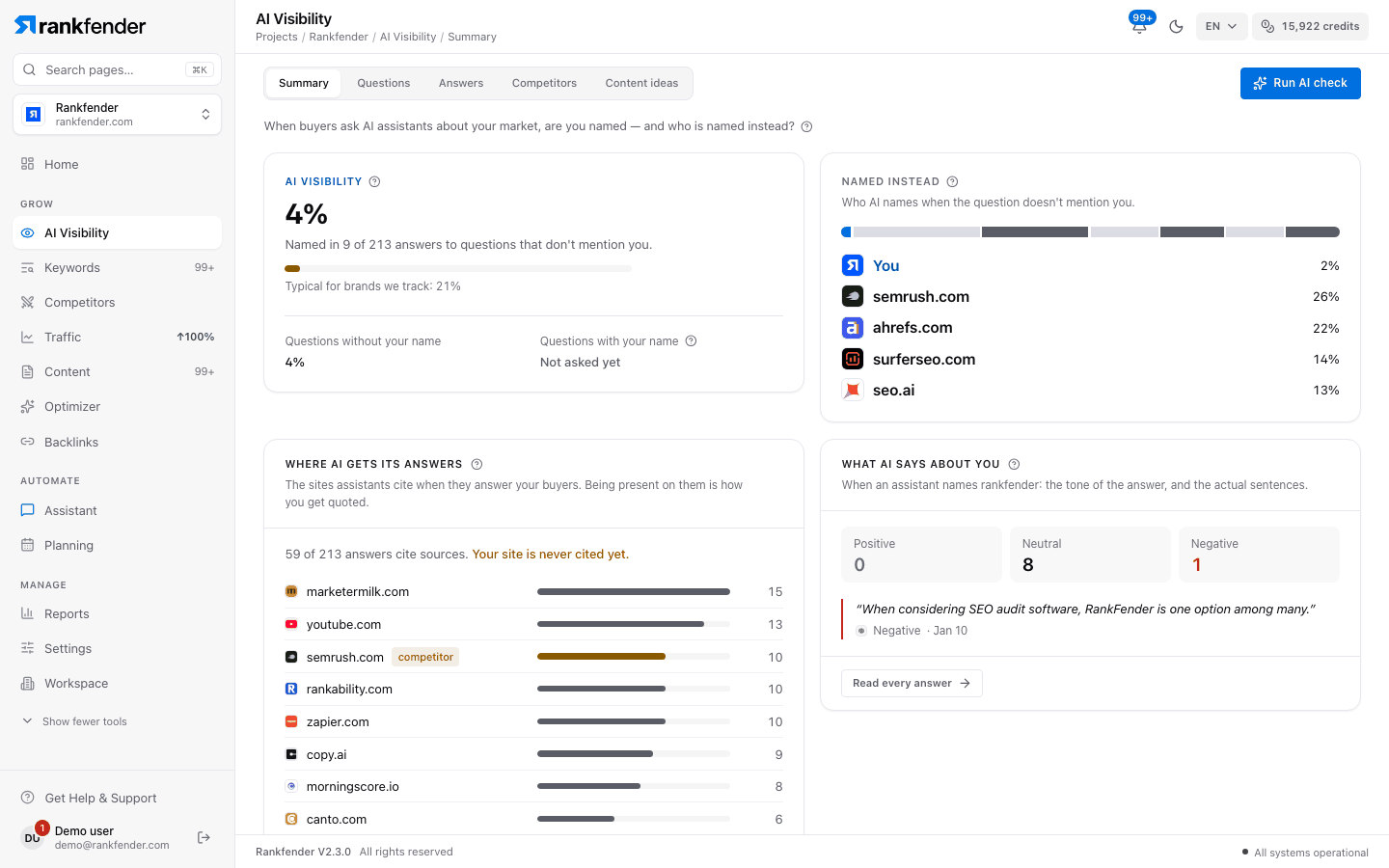Open Planning sidebar item
The width and height of the screenshot is (1389, 868).
click(x=117, y=545)
